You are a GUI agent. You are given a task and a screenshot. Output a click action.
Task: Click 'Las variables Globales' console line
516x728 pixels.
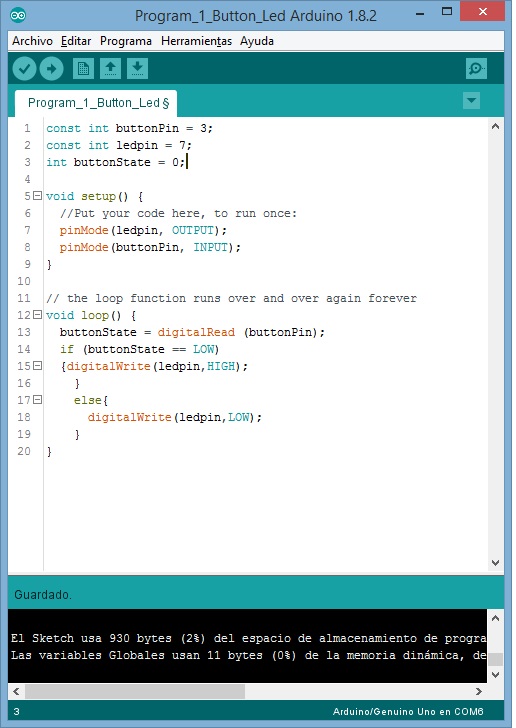click(x=248, y=656)
